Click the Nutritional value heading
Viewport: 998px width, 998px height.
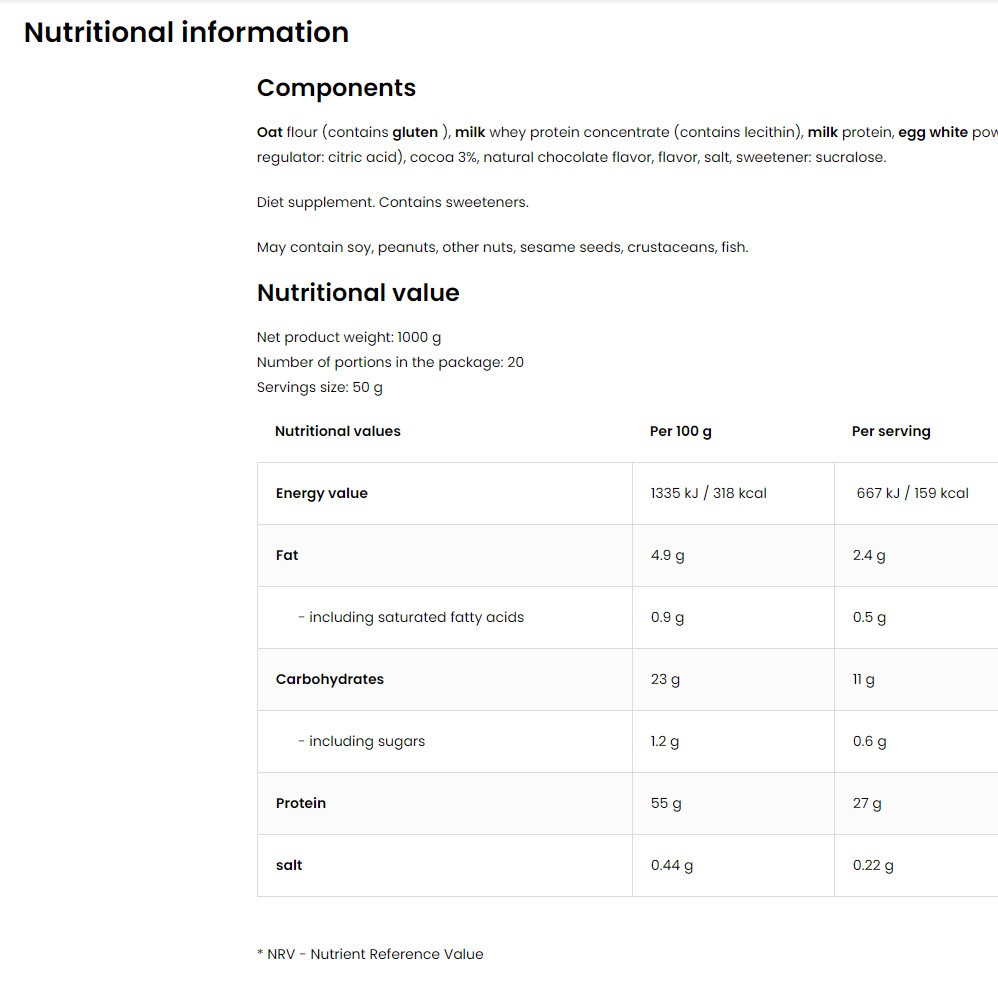pos(358,293)
